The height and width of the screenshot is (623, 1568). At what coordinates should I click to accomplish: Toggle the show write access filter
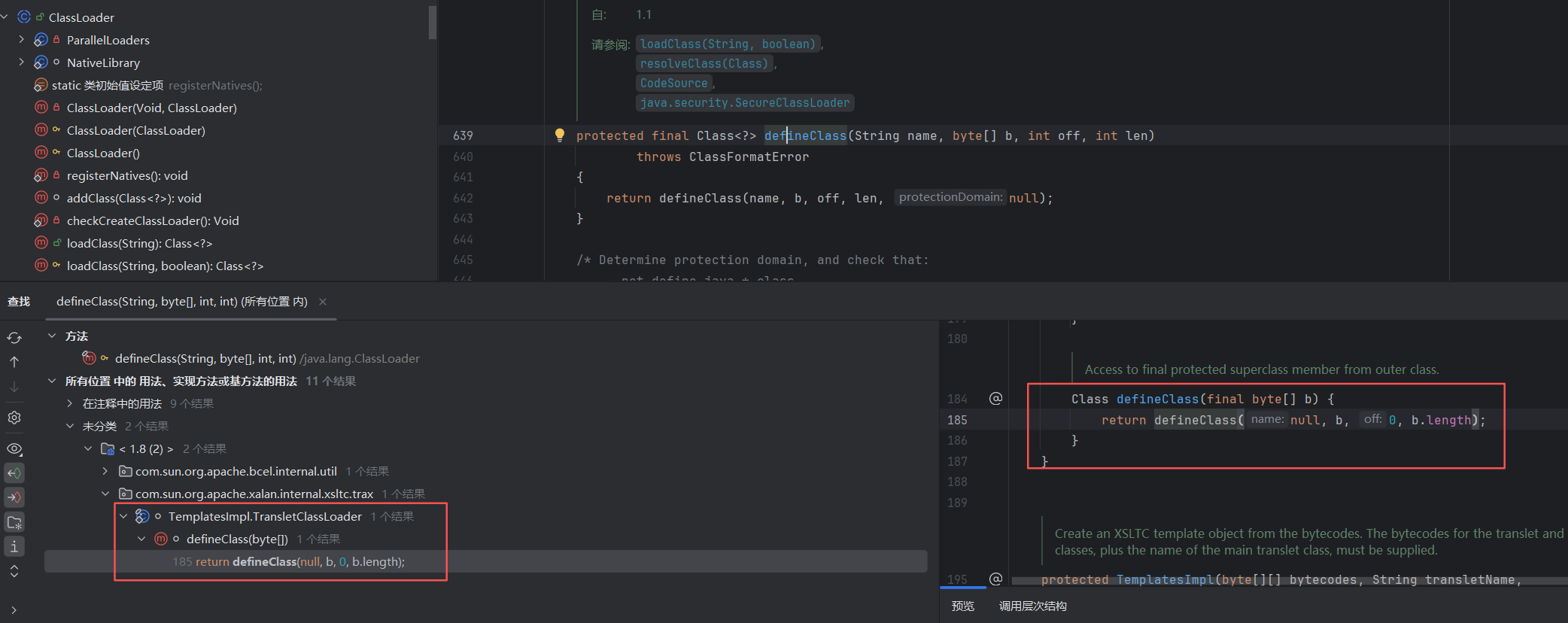pyautogui.click(x=14, y=497)
